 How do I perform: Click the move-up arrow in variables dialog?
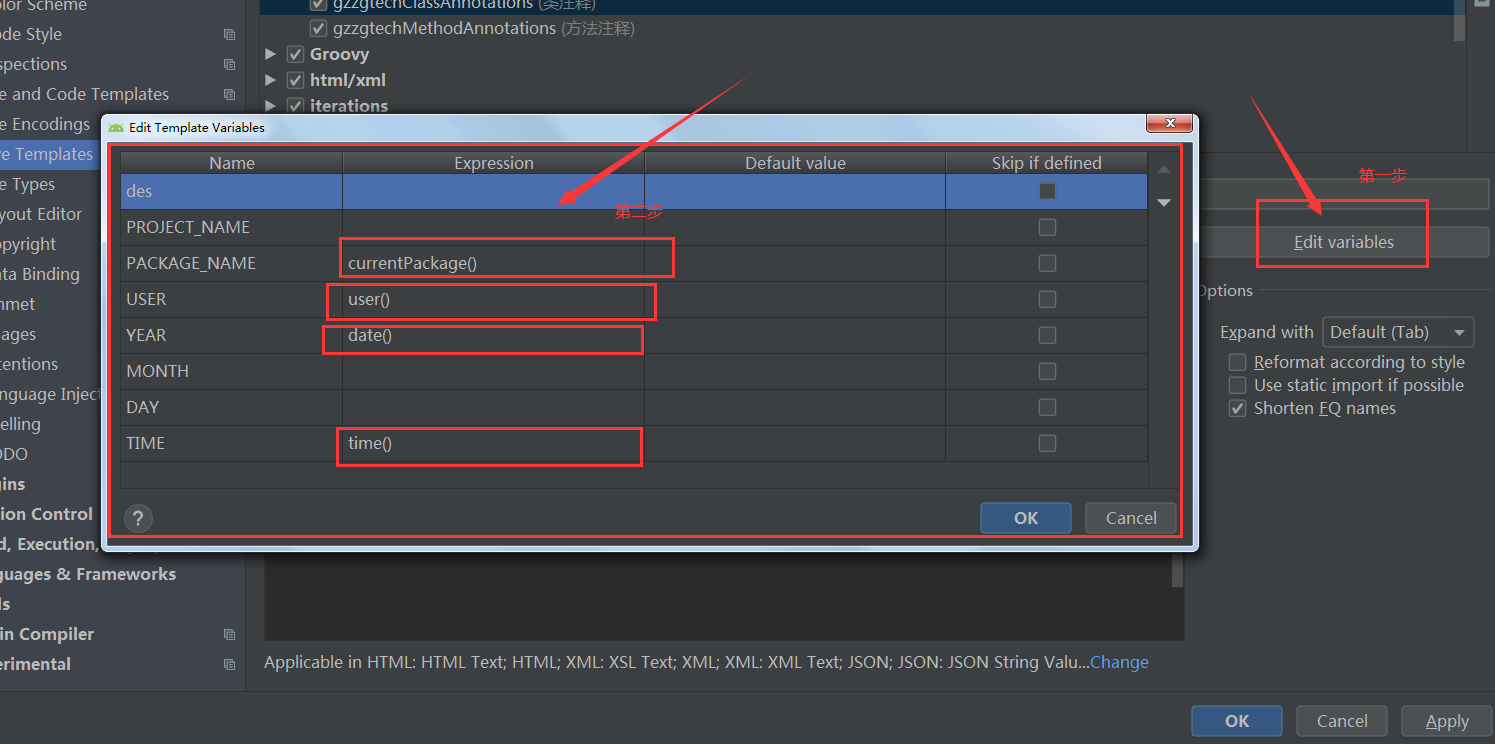pyautogui.click(x=1164, y=170)
